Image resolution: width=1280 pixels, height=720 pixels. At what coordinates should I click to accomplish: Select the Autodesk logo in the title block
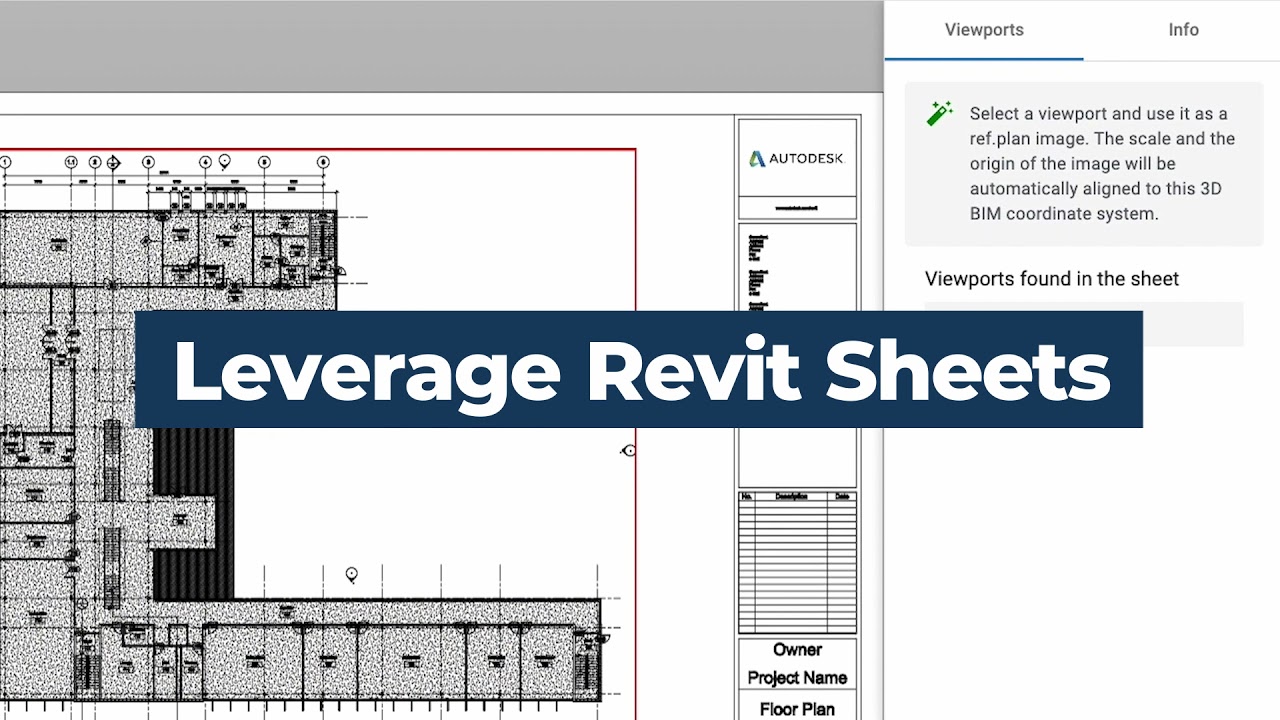[x=797, y=158]
